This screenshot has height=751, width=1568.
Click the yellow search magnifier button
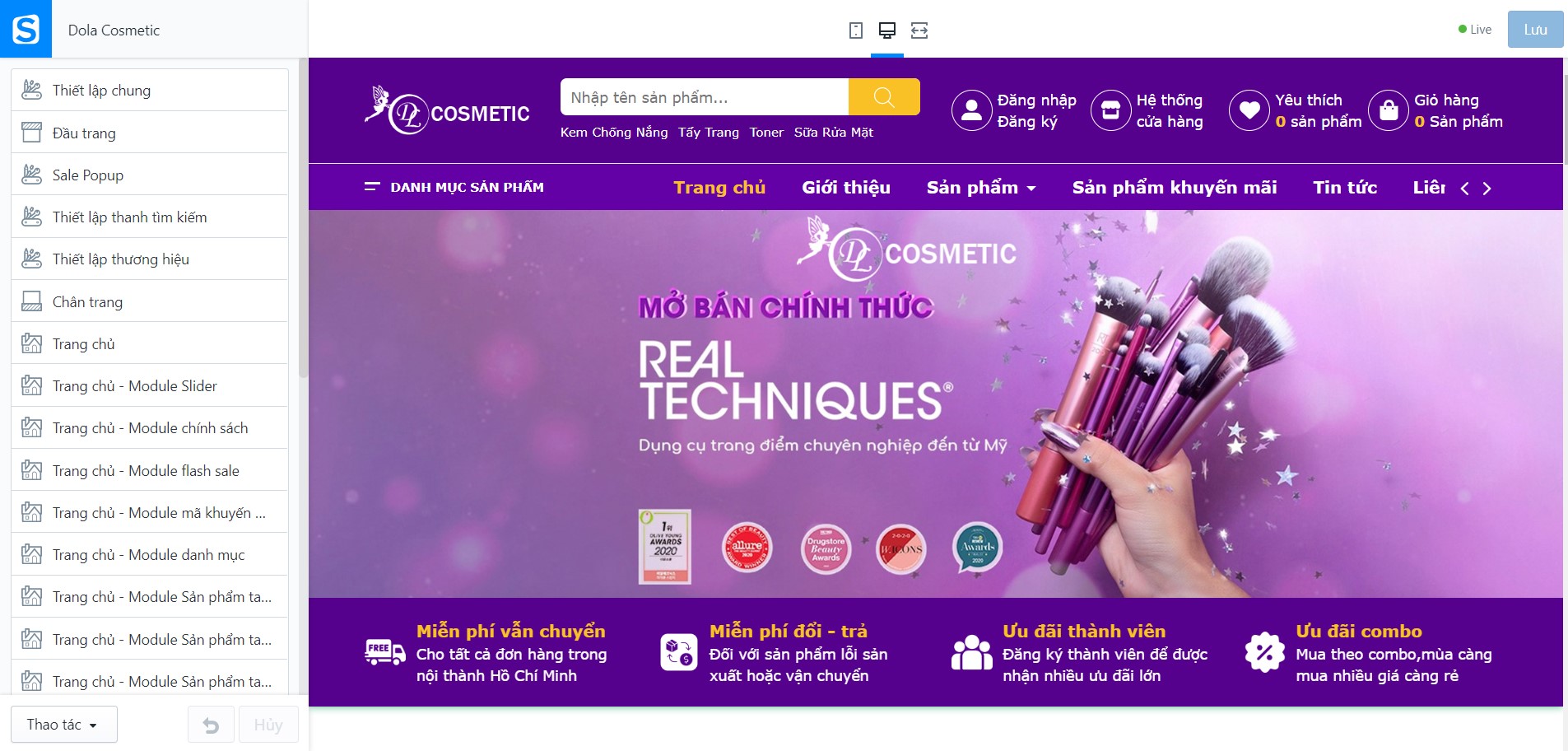click(x=884, y=97)
